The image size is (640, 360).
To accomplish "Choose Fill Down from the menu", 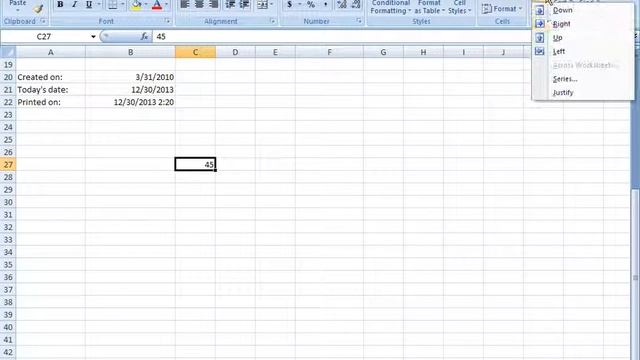I will pos(583,10).
